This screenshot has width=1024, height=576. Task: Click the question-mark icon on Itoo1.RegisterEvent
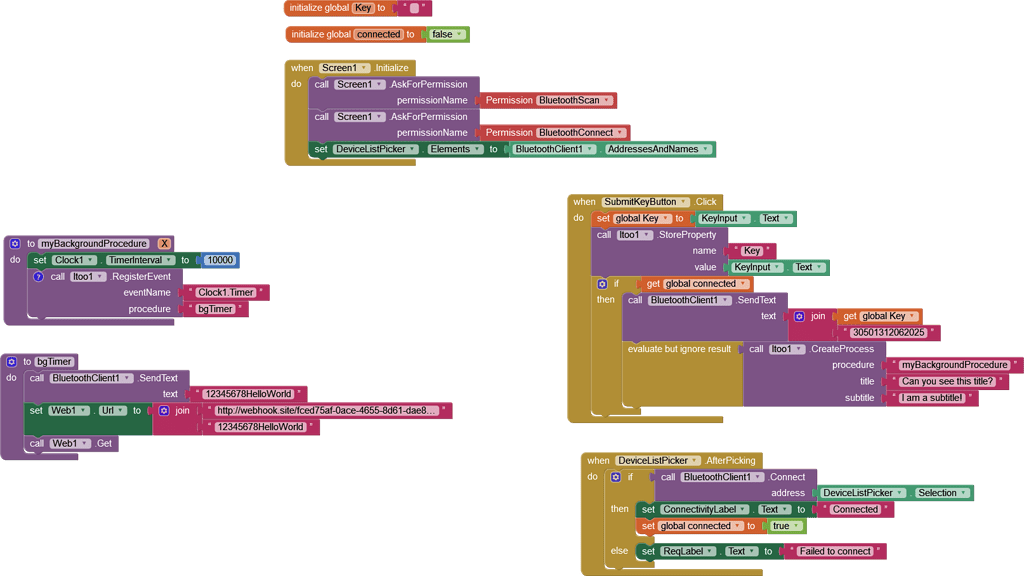coord(37,276)
